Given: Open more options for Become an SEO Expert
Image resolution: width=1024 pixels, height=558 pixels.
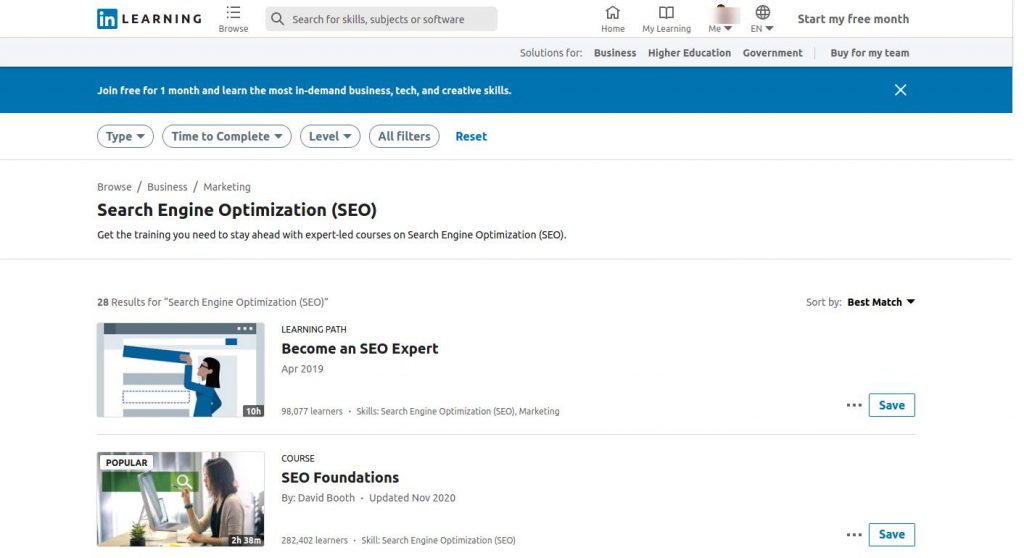Looking at the screenshot, I should pos(854,405).
